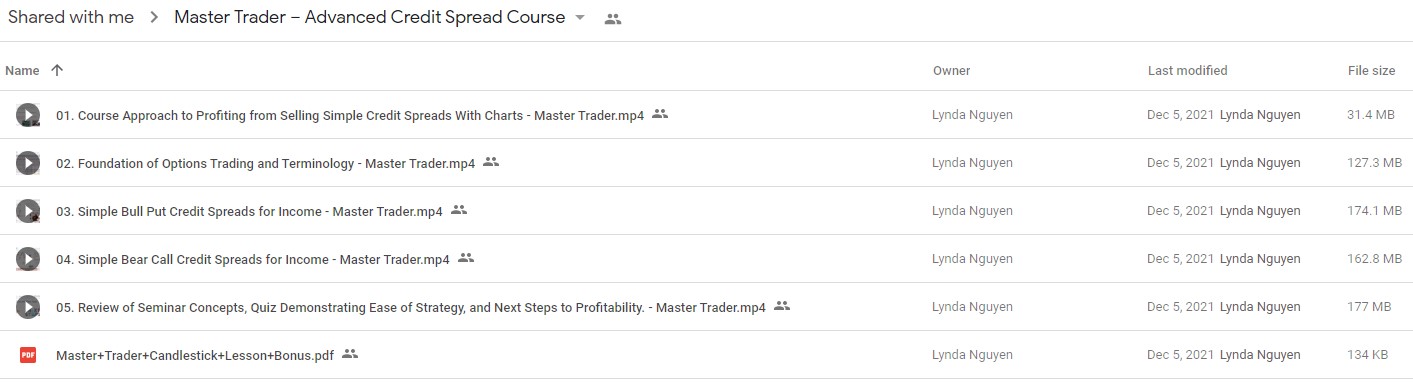Sort by Last modified column header
This screenshot has width=1413, height=388.
[1187, 70]
